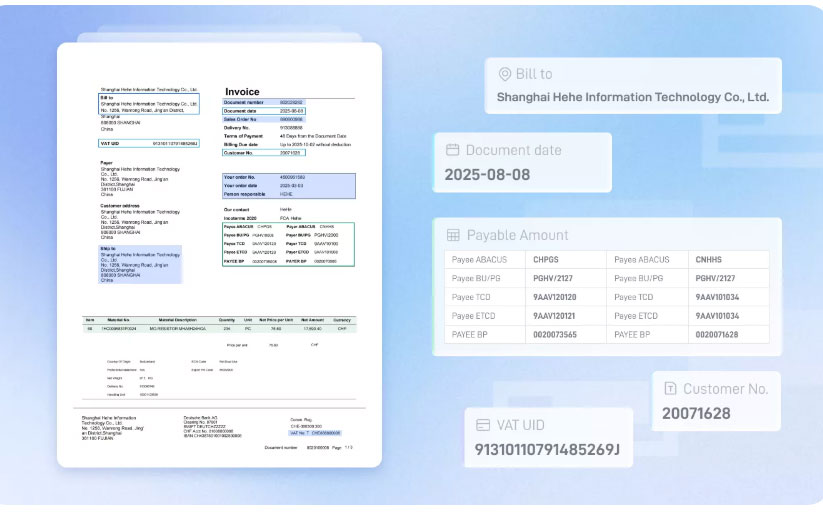Screen dimensions: 823x517
Task: Click the green item line row in invoice table
Action: point(219,329)
